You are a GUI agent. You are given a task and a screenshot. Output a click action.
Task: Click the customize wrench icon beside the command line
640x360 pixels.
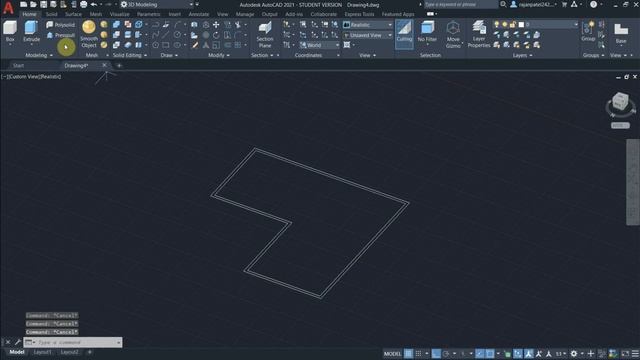point(18,342)
